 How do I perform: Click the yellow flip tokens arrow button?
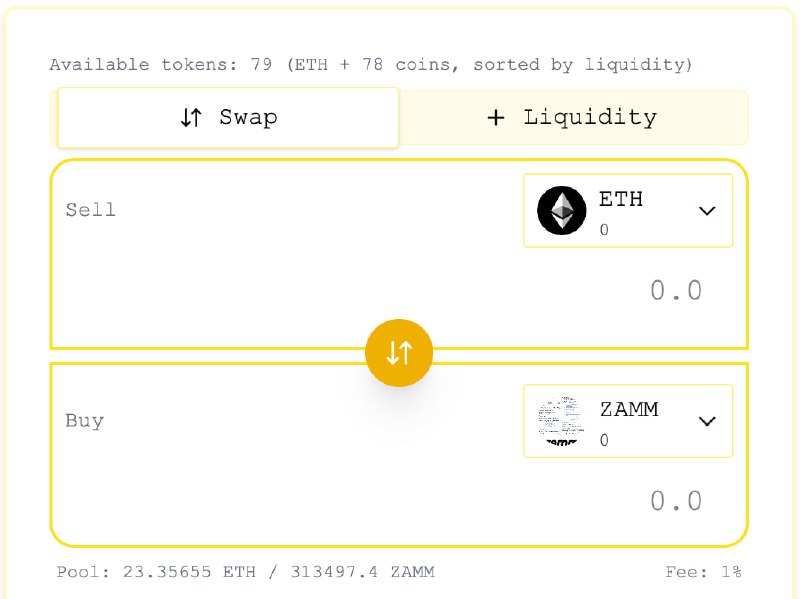399,353
